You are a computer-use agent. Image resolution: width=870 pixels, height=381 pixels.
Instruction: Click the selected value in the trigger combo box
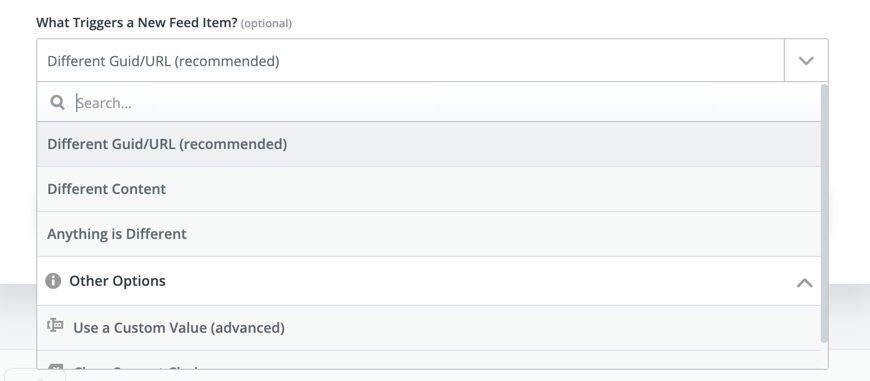click(x=163, y=61)
